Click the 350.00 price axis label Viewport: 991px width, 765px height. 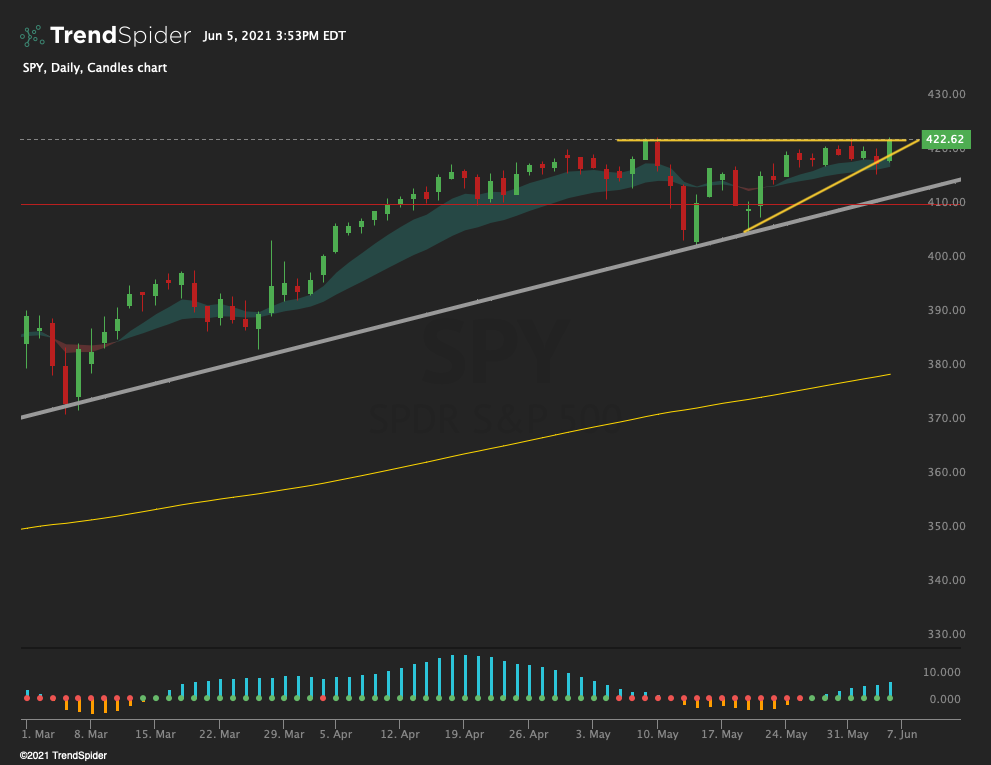click(x=946, y=526)
